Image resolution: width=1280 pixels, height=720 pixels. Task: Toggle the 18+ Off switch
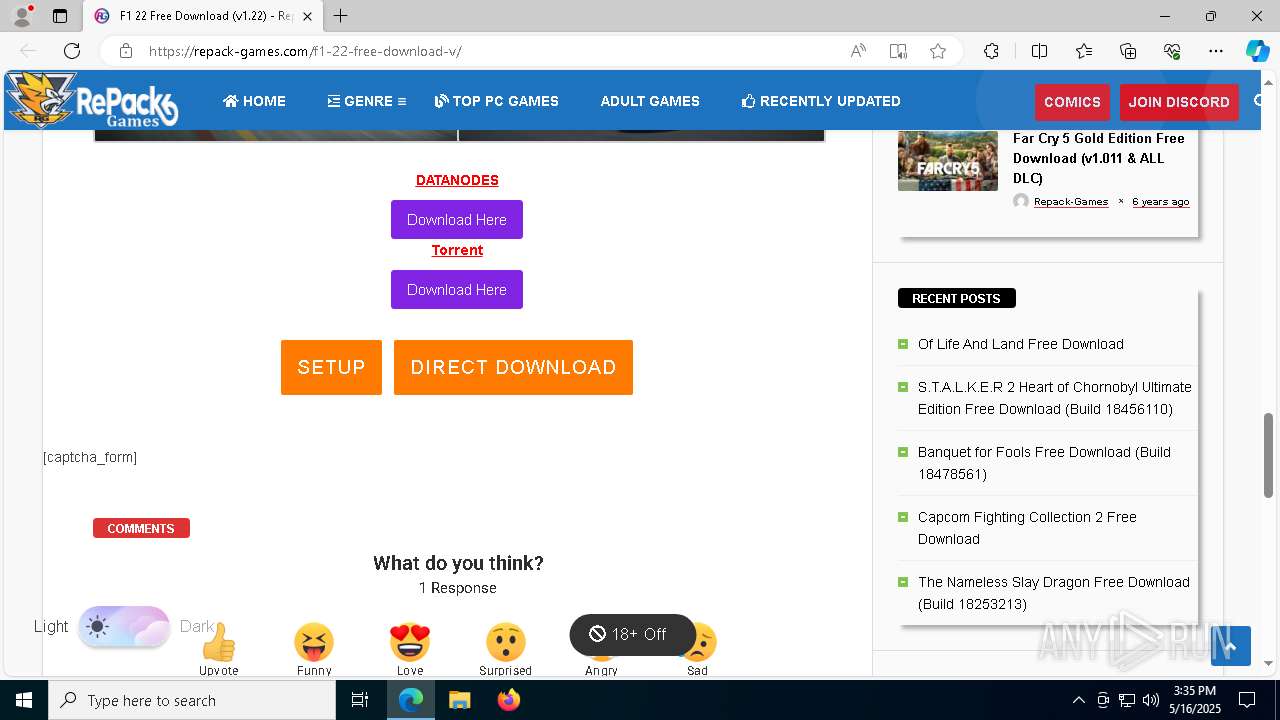pos(632,634)
